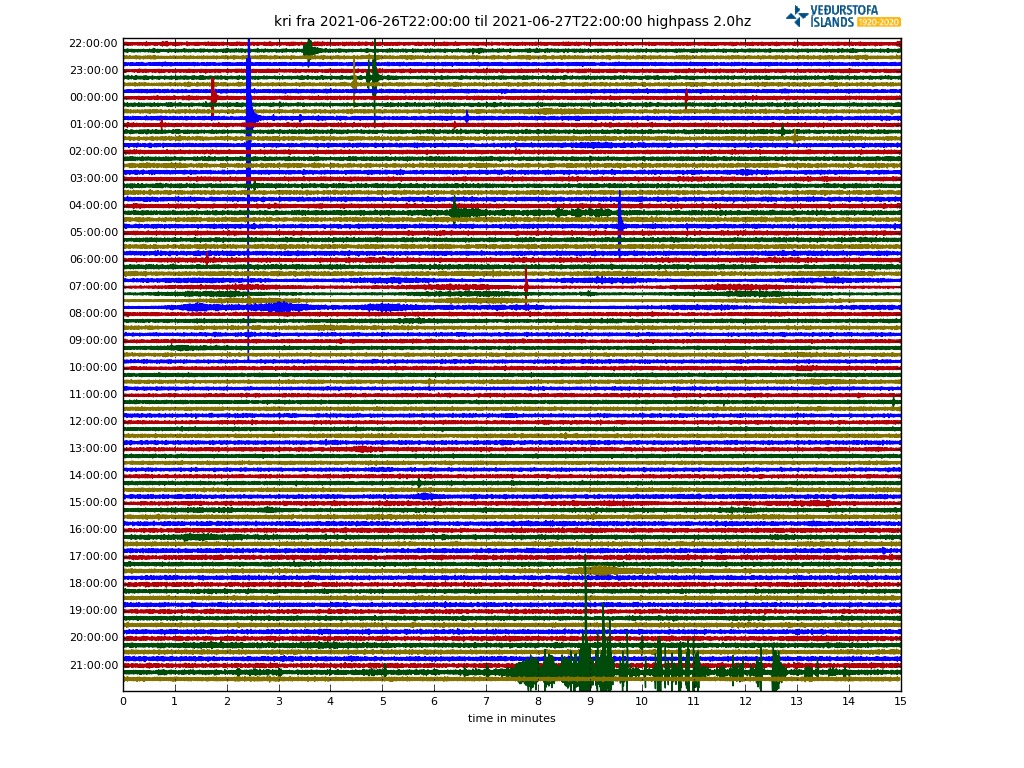The image size is (1024, 768).
Task: Select the 18:00:00 time label
Action: (93, 583)
